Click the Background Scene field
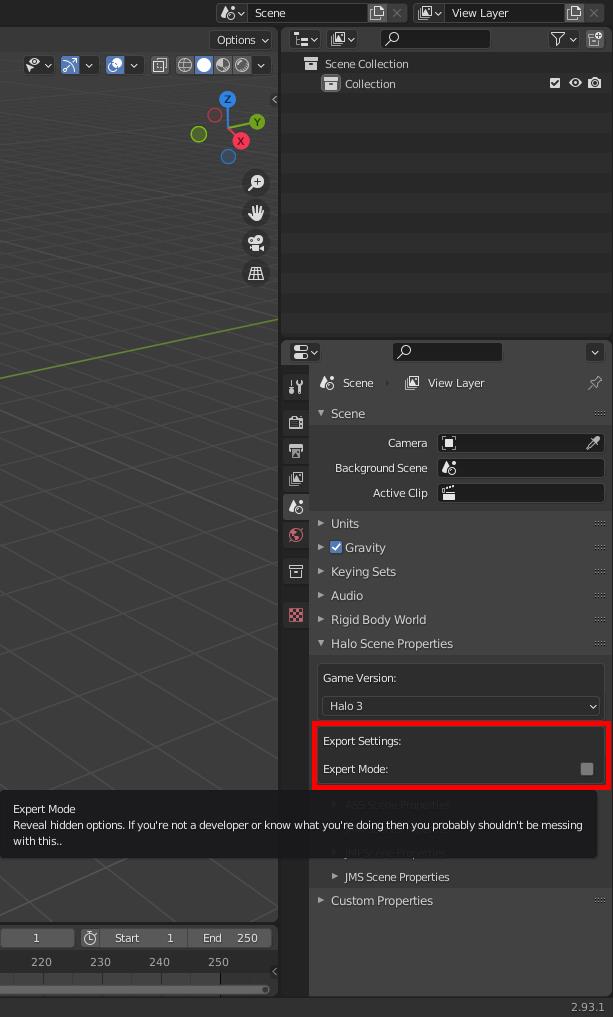The image size is (613, 1017). click(521, 468)
